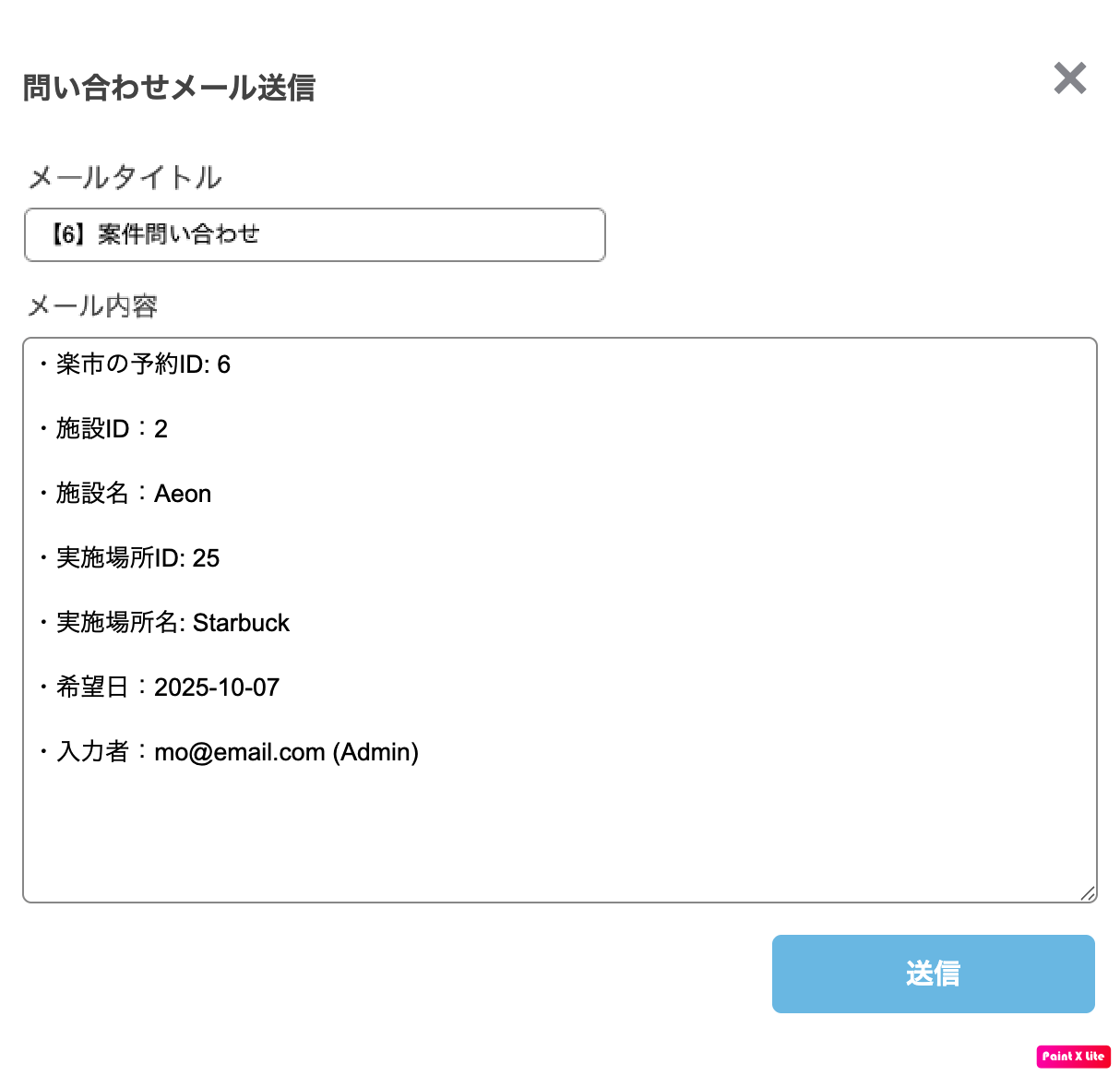Image resolution: width=1120 pixels, height=1076 pixels.
Task: Click the メールタイトル label
Action: 125,177
